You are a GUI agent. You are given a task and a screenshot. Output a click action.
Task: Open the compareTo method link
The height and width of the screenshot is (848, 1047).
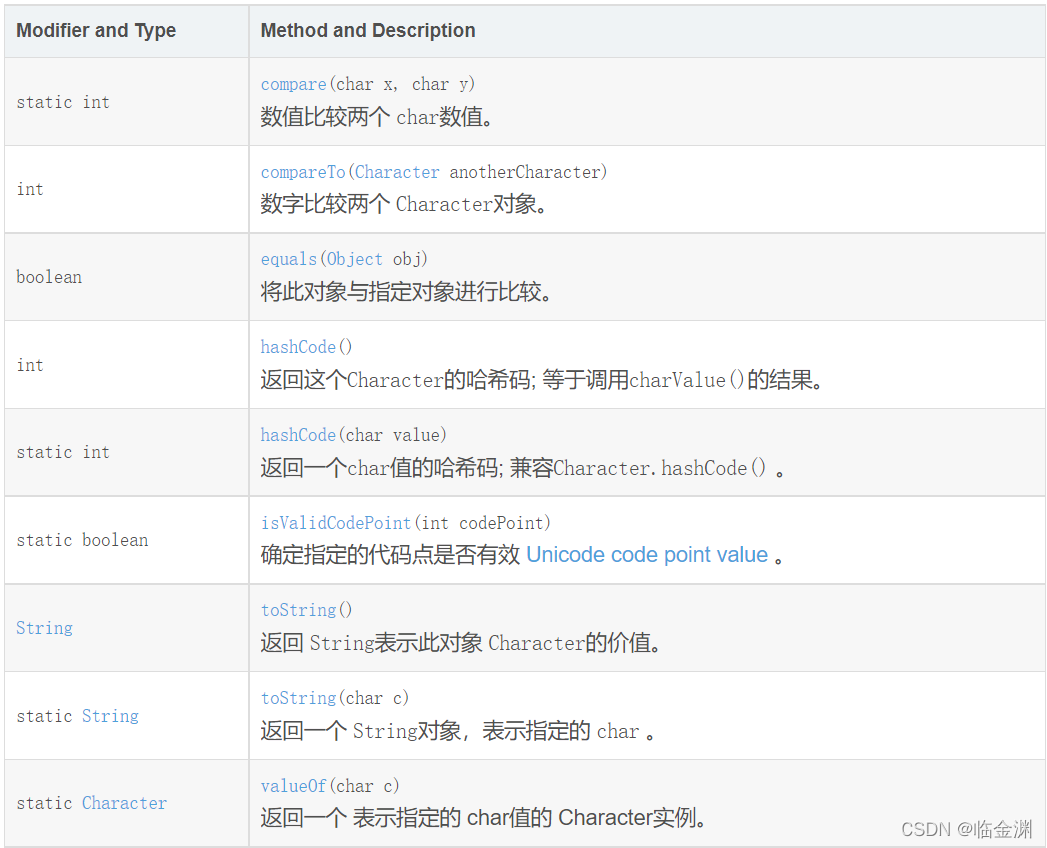302,172
